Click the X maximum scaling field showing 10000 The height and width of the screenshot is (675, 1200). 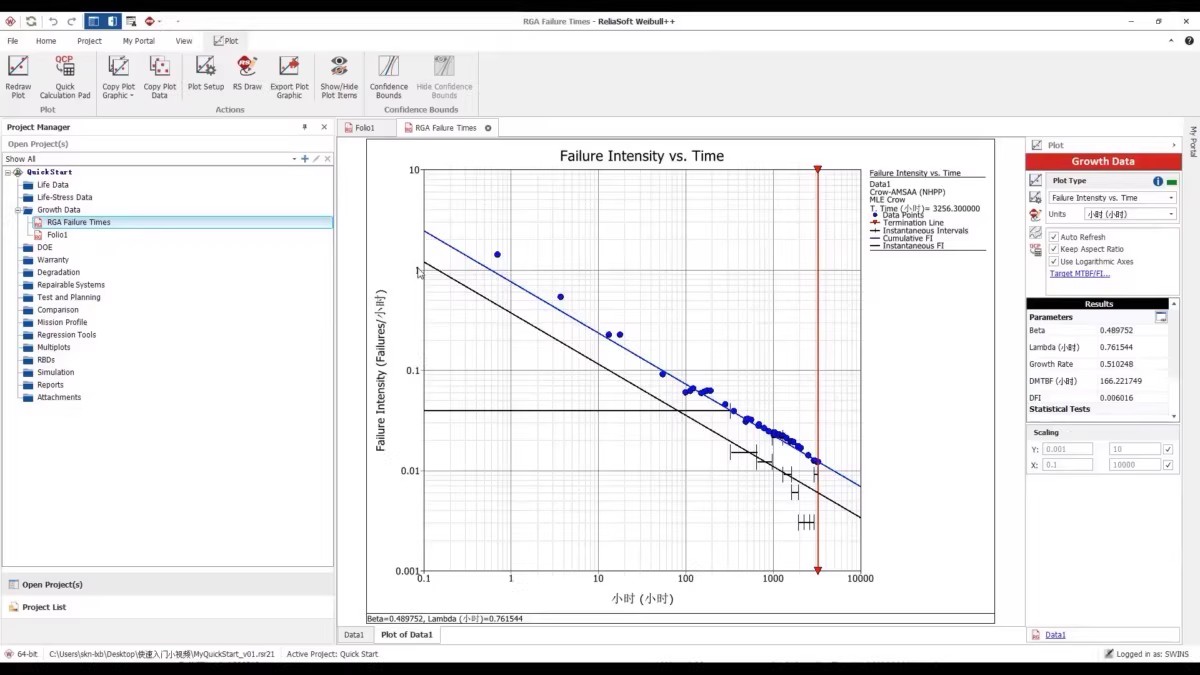(1135, 465)
